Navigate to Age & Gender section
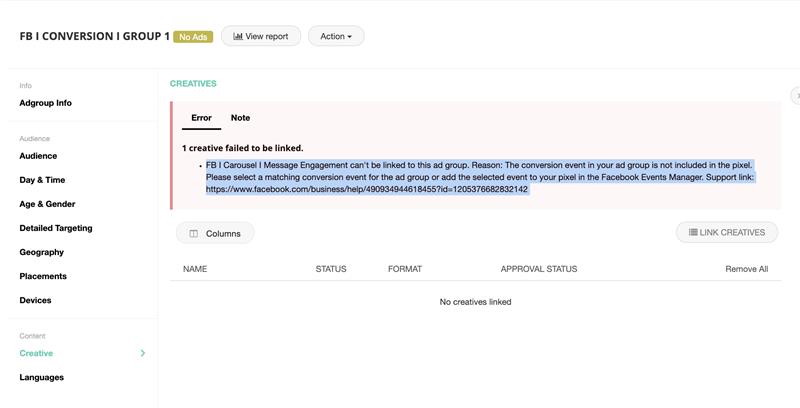The width and height of the screenshot is (800, 408). coord(47,204)
